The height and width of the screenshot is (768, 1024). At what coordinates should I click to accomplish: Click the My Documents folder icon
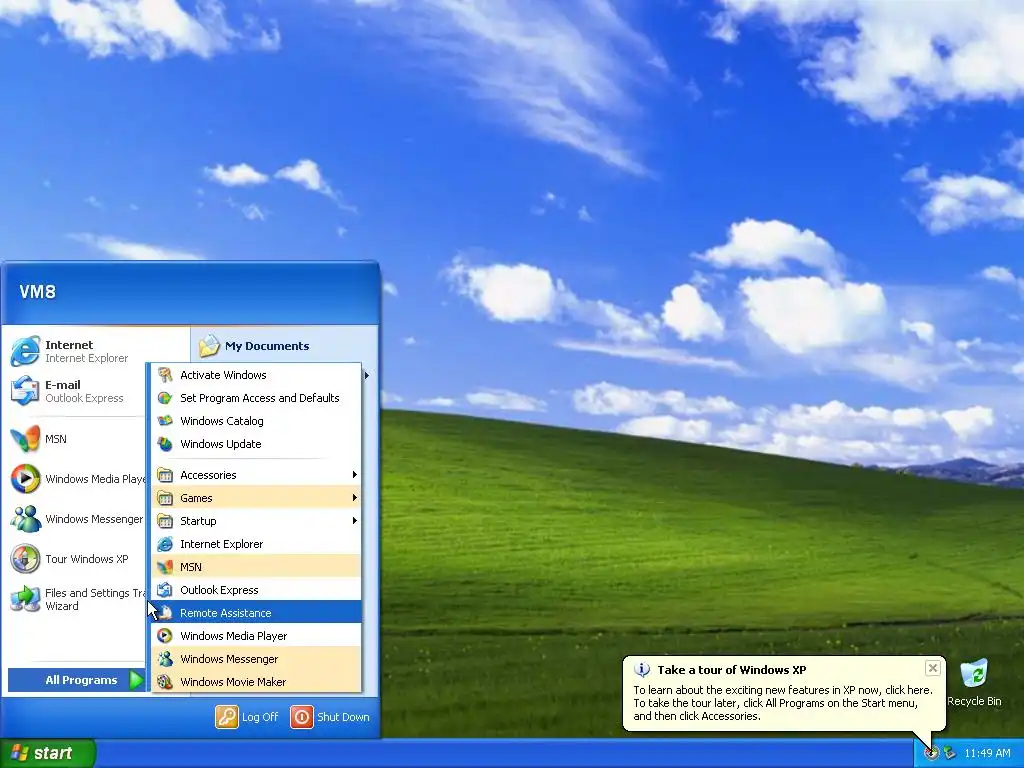(209, 345)
